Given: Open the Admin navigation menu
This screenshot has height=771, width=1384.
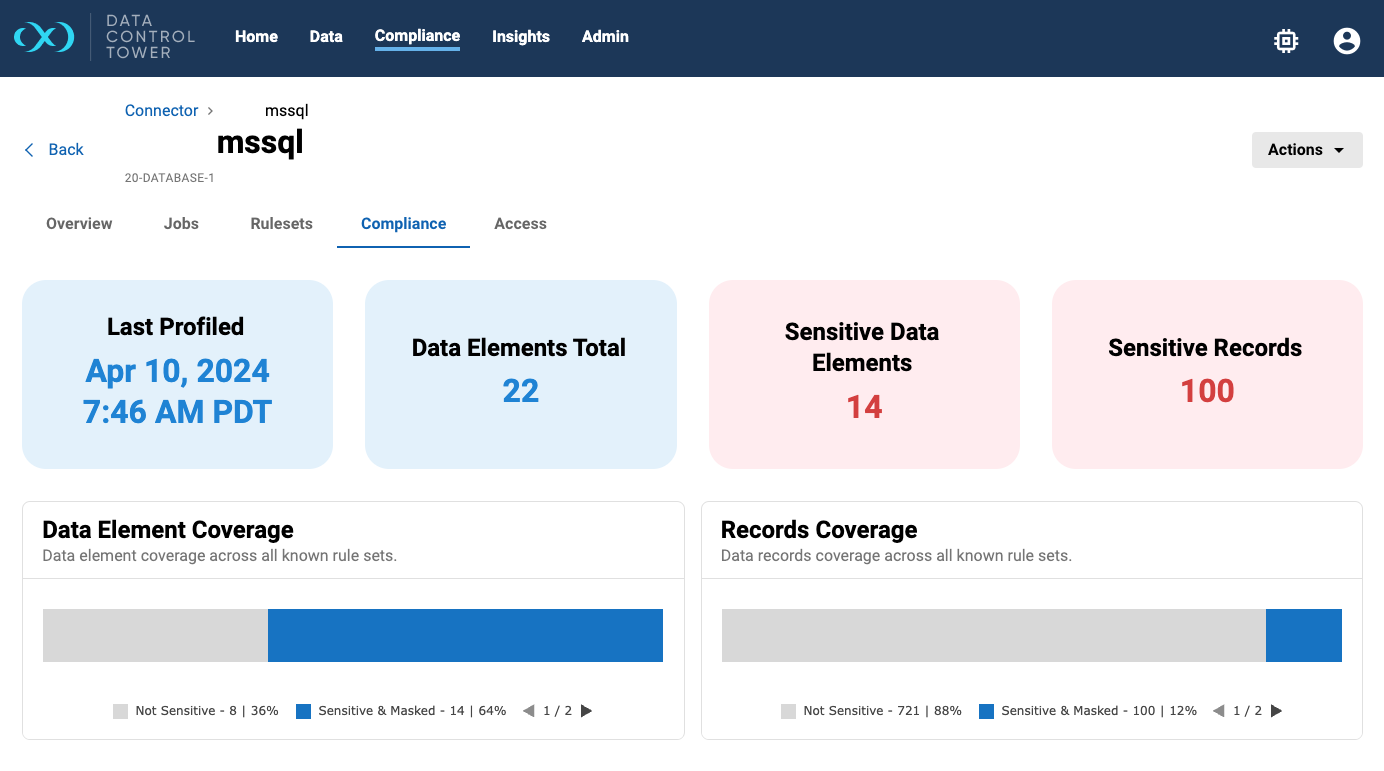Looking at the screenshot, I should 605,37.
